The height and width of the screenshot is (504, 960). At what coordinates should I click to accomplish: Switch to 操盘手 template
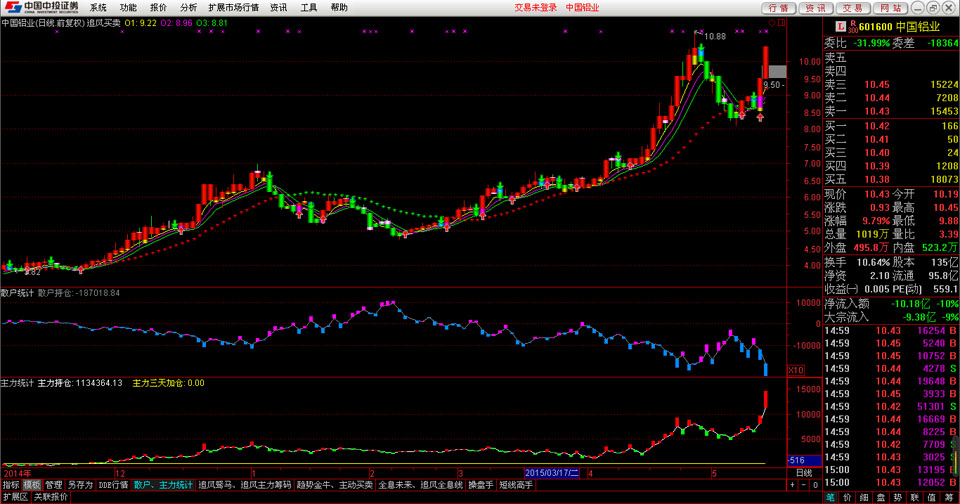click(481, 485)
